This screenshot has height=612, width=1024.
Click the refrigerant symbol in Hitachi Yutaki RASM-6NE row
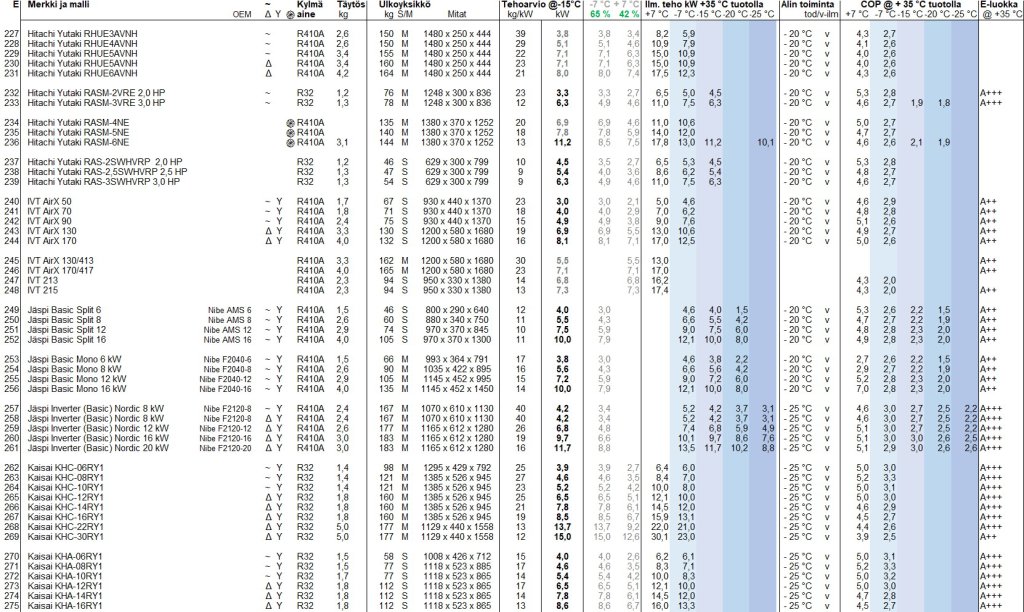point(291,142)
